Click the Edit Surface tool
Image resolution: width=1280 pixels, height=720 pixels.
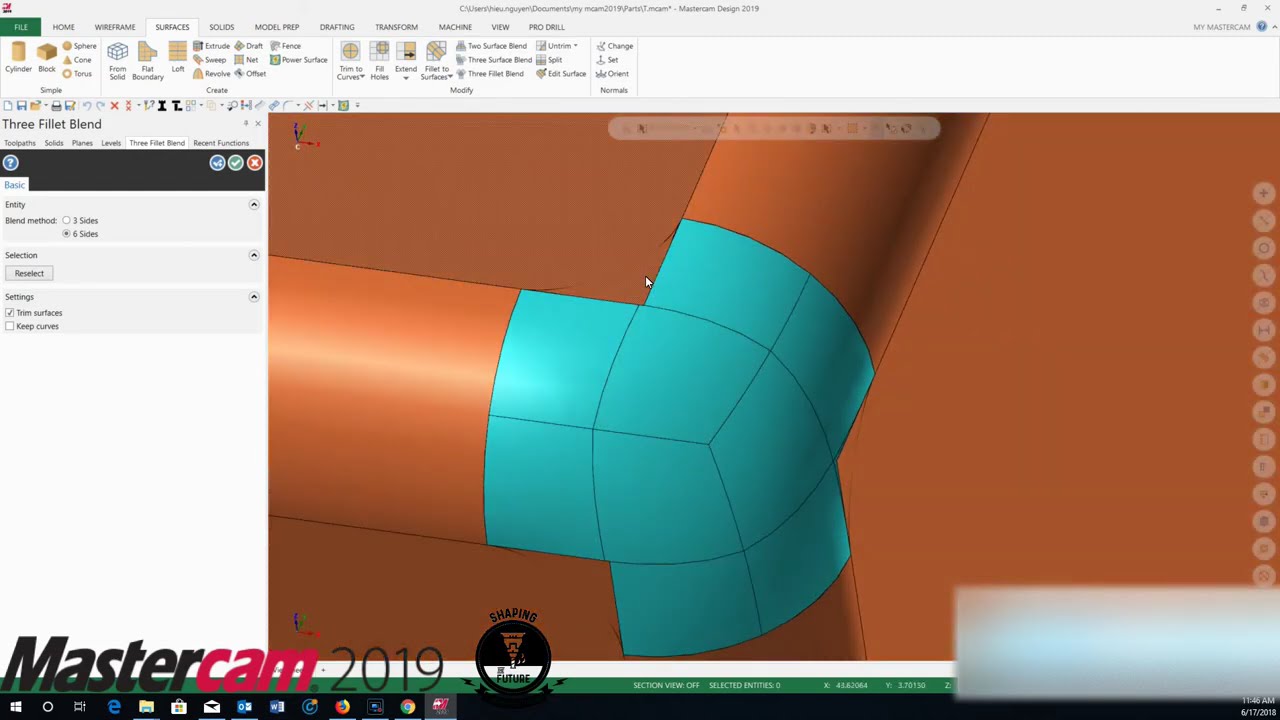pos(561,74)
